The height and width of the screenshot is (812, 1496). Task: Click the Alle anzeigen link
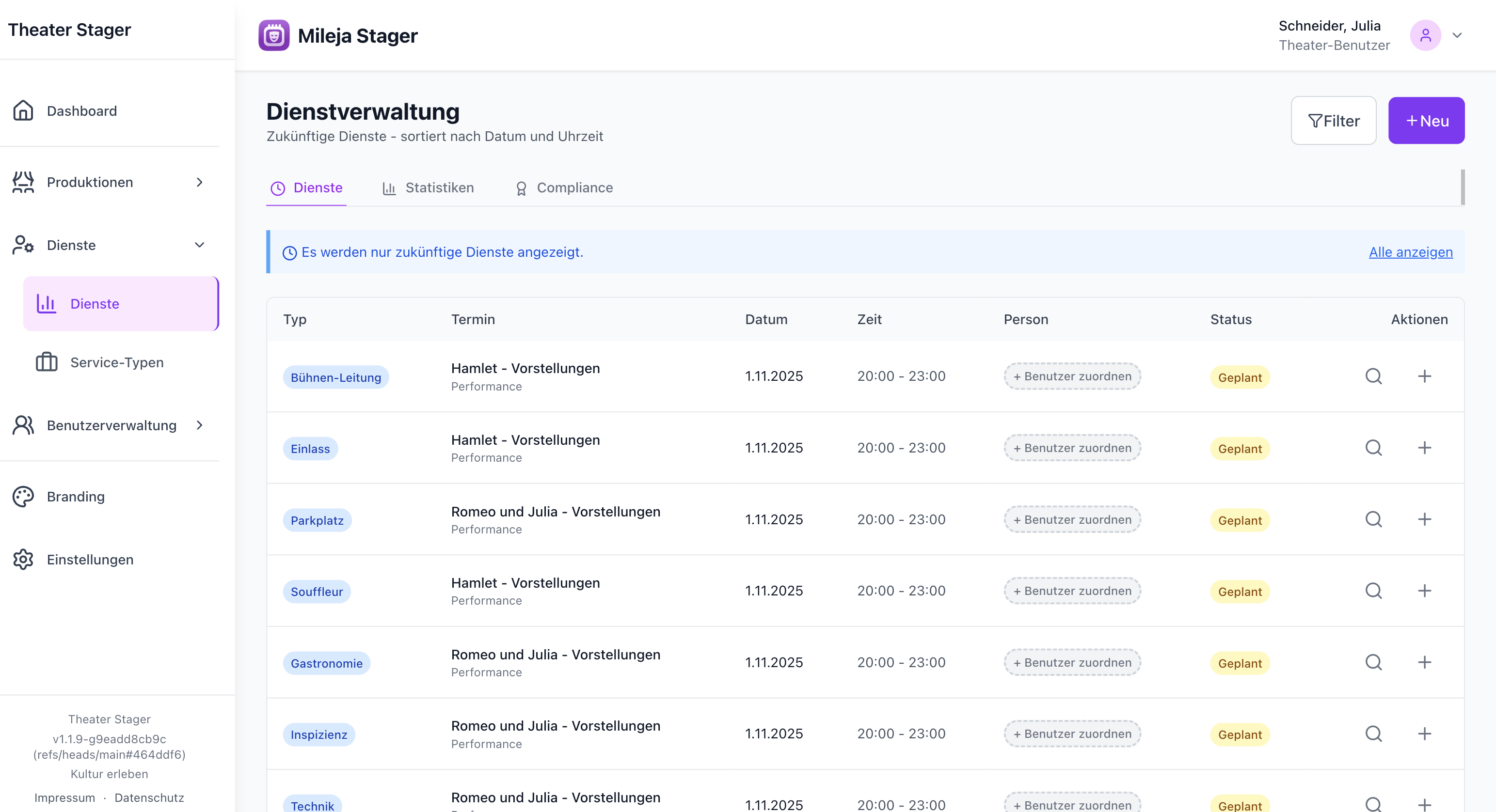point(1410,252)
